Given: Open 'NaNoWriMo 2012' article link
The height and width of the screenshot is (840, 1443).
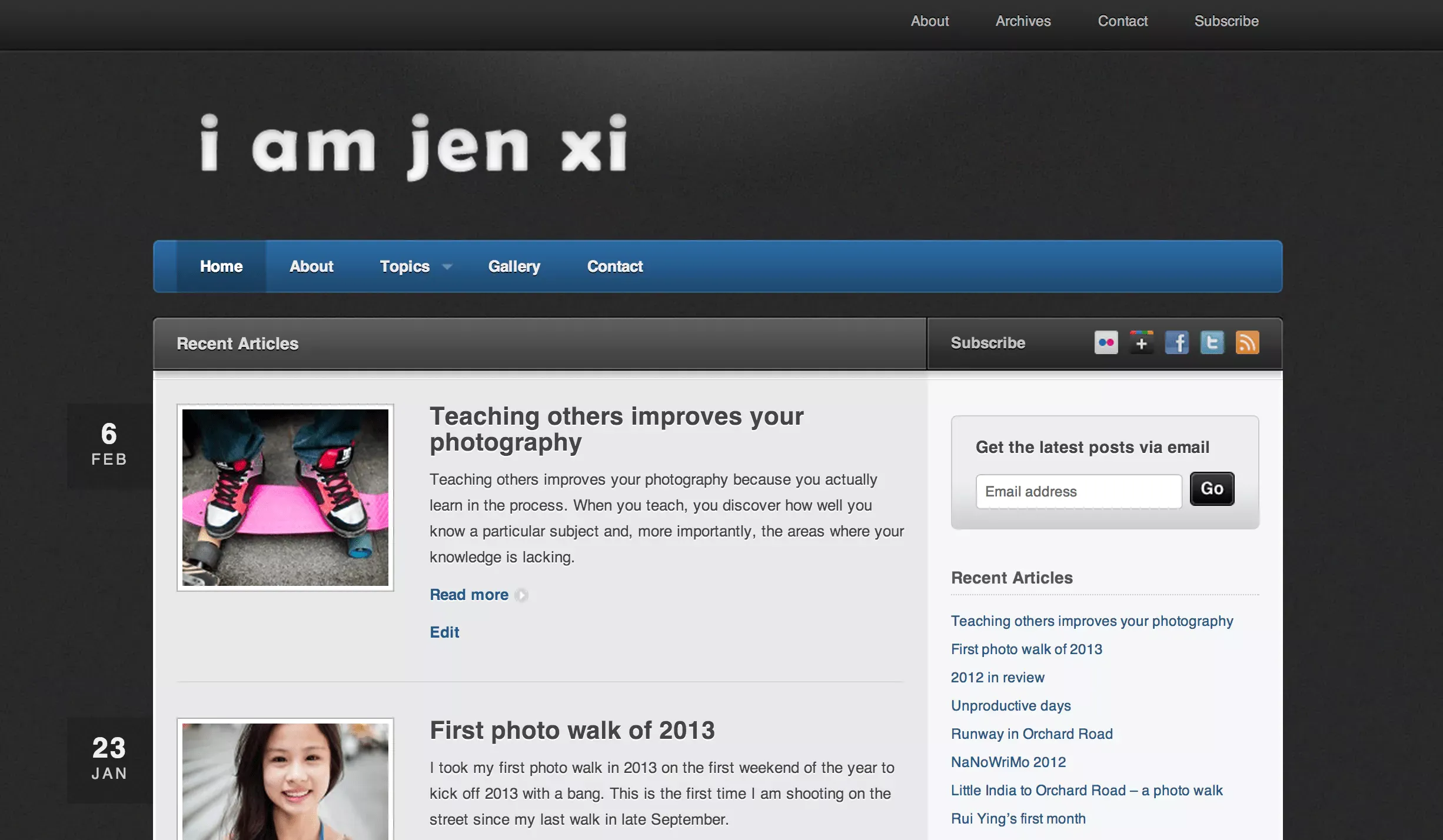Looking at the screenshot, I should point(1008,762).
